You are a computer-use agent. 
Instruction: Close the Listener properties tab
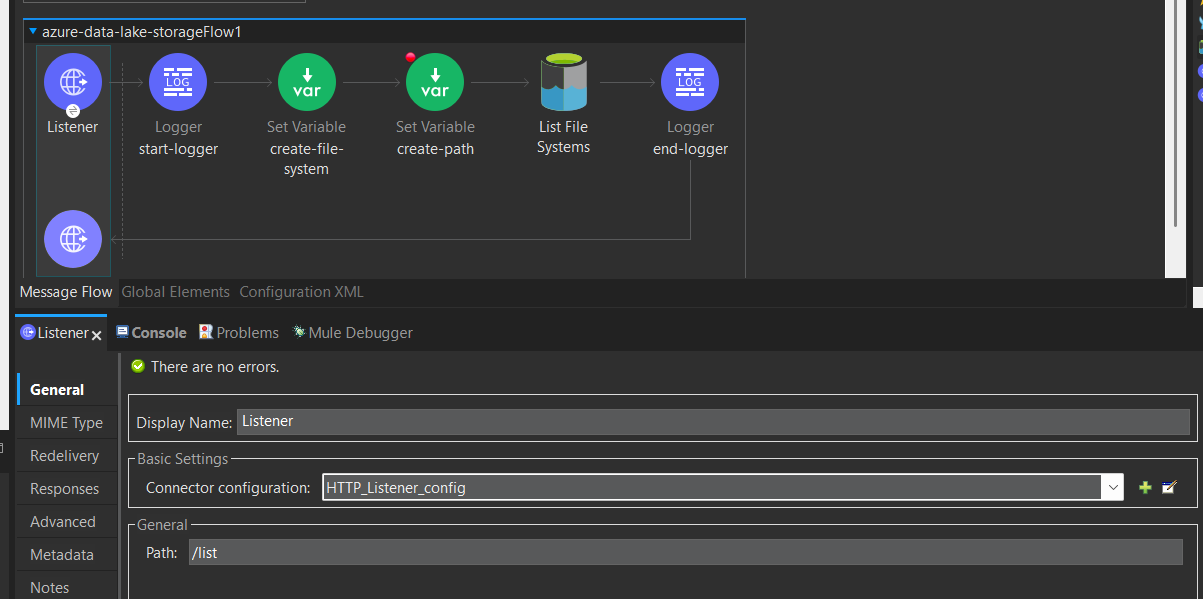pos(96,333)
